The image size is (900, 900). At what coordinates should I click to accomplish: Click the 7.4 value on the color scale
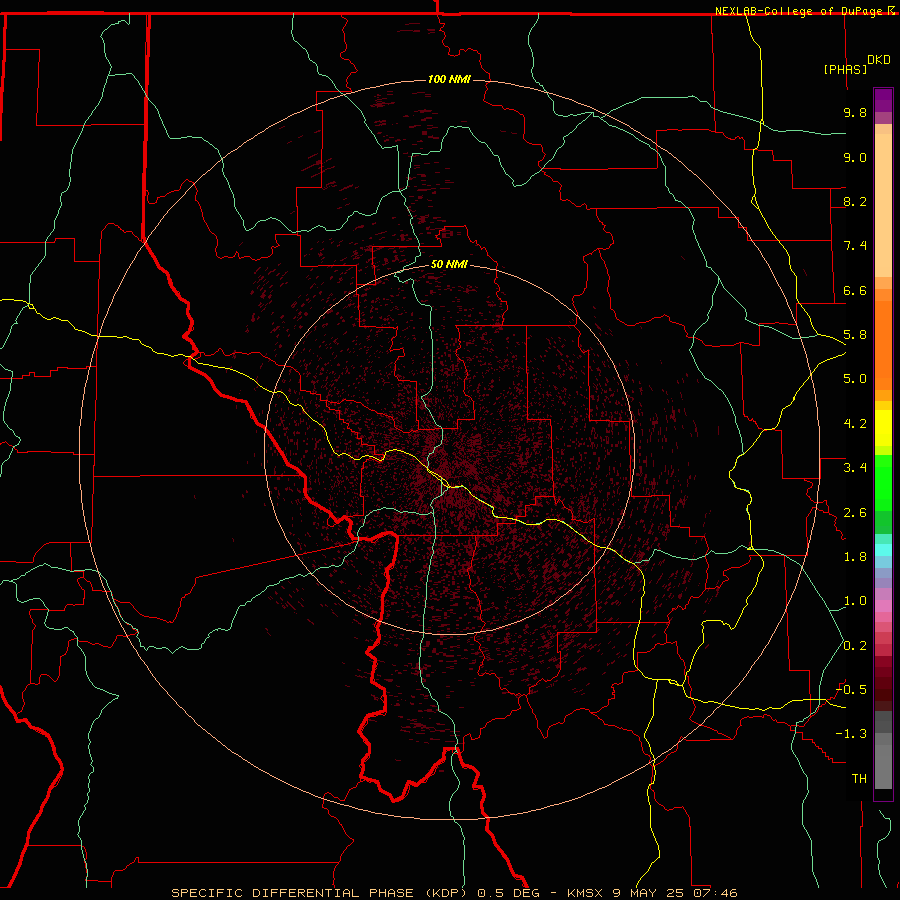click(x=855, y=246)
